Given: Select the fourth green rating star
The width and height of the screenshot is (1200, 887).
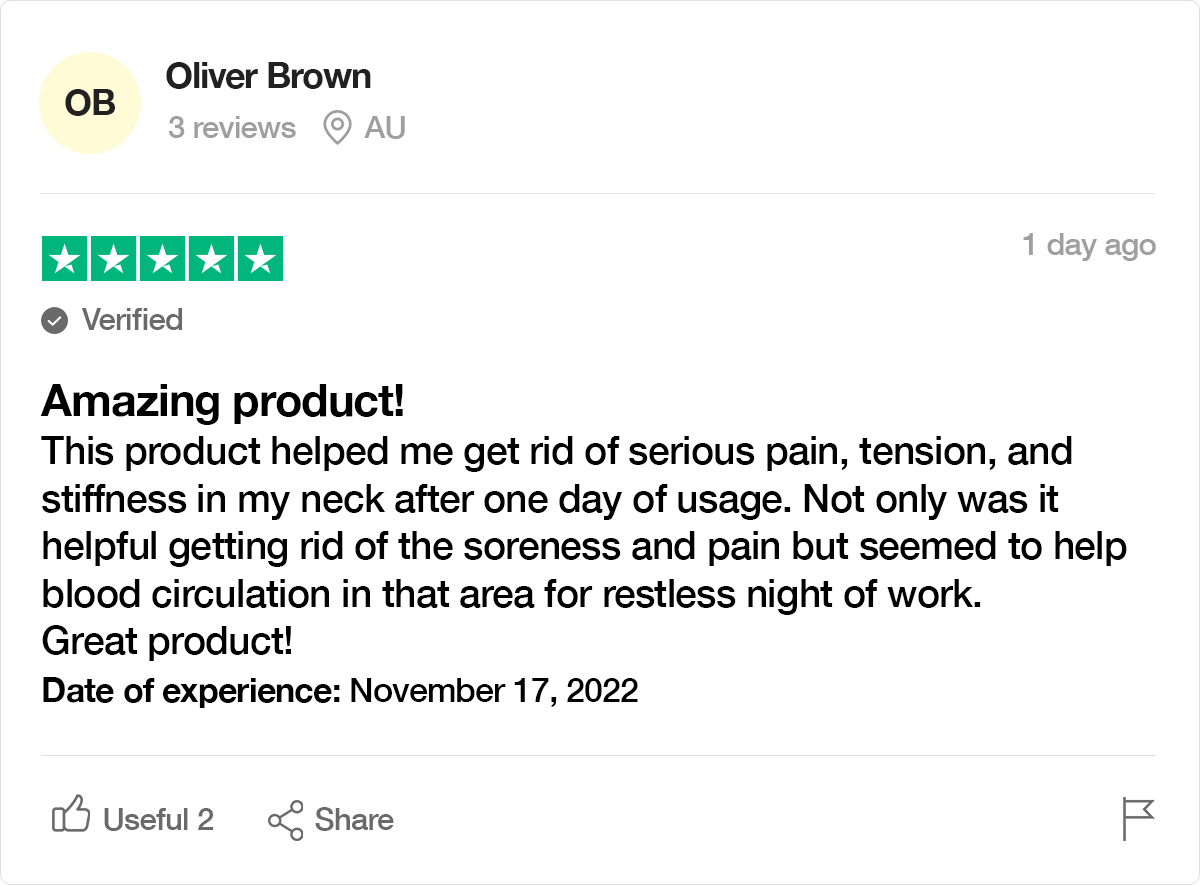Looking at the screenshot, I should pos(211,259).
